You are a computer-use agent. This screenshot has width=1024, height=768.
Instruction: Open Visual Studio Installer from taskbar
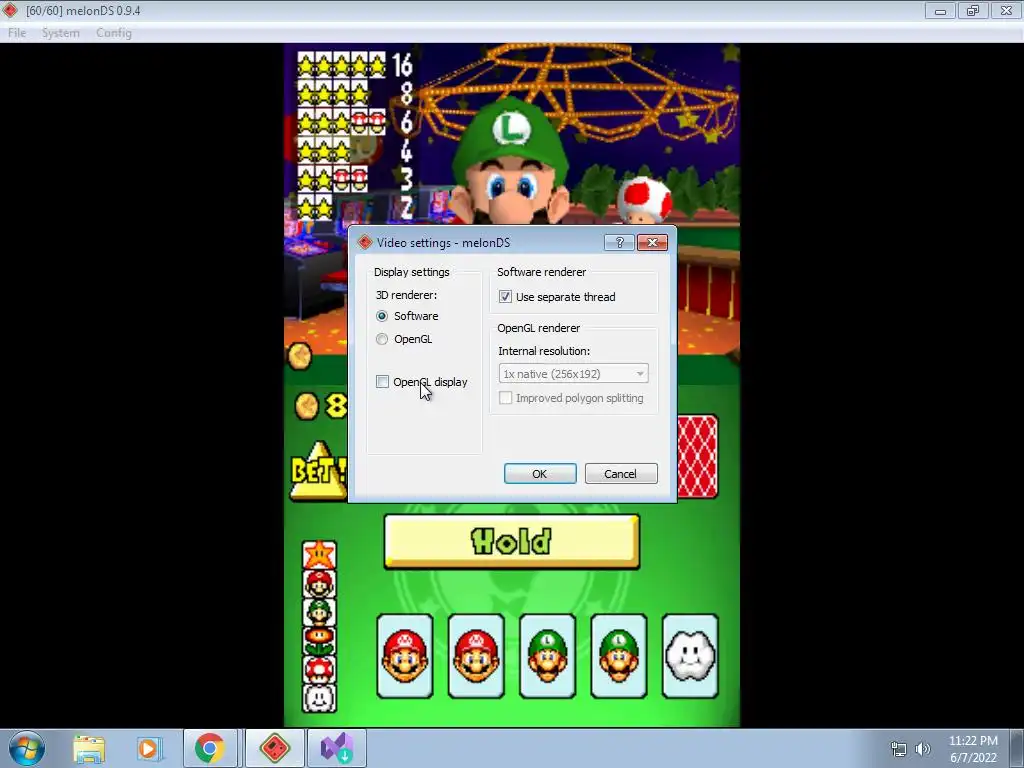click(337, 748)
